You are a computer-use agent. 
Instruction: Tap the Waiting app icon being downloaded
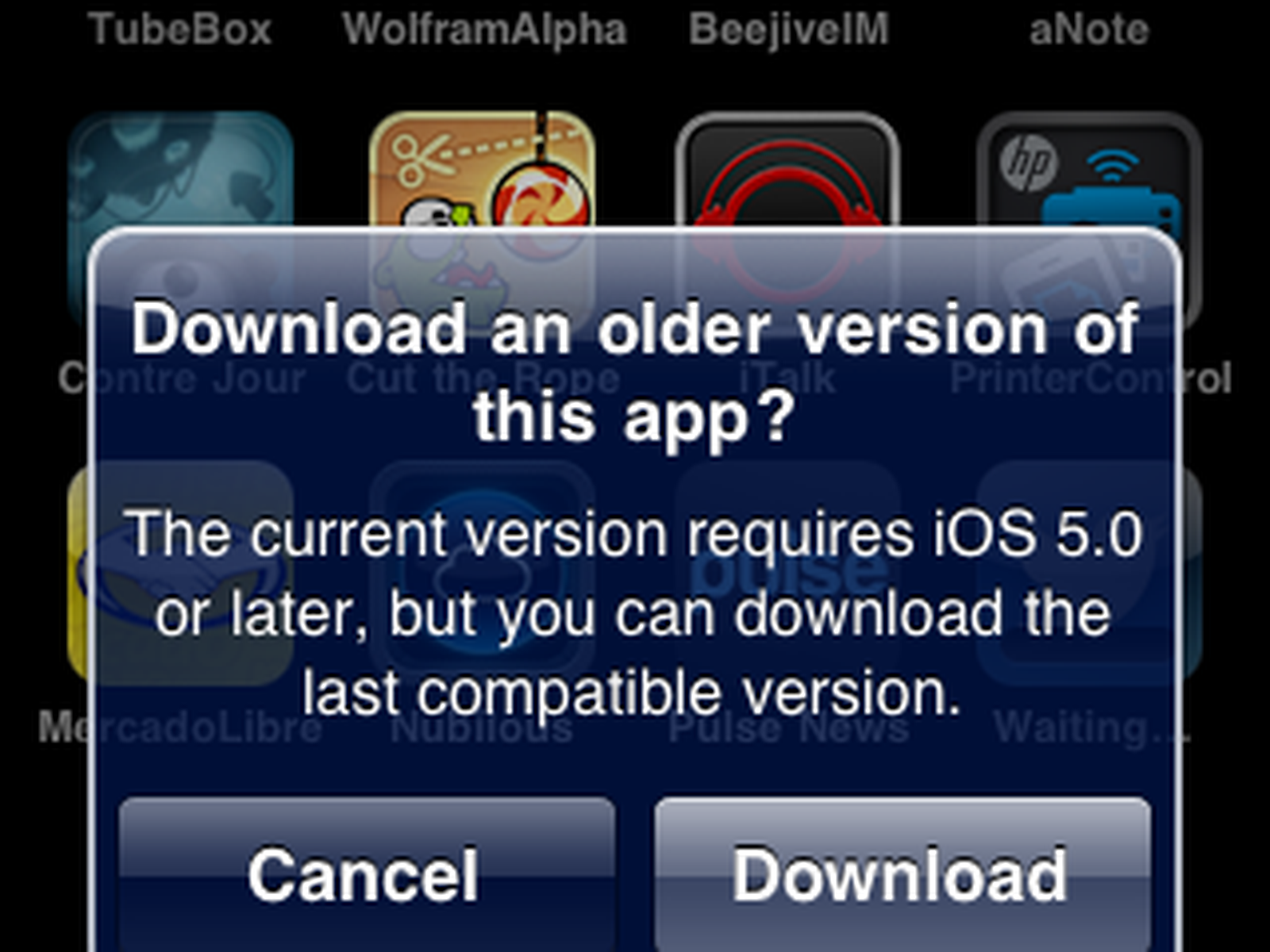click(1089, 573)
